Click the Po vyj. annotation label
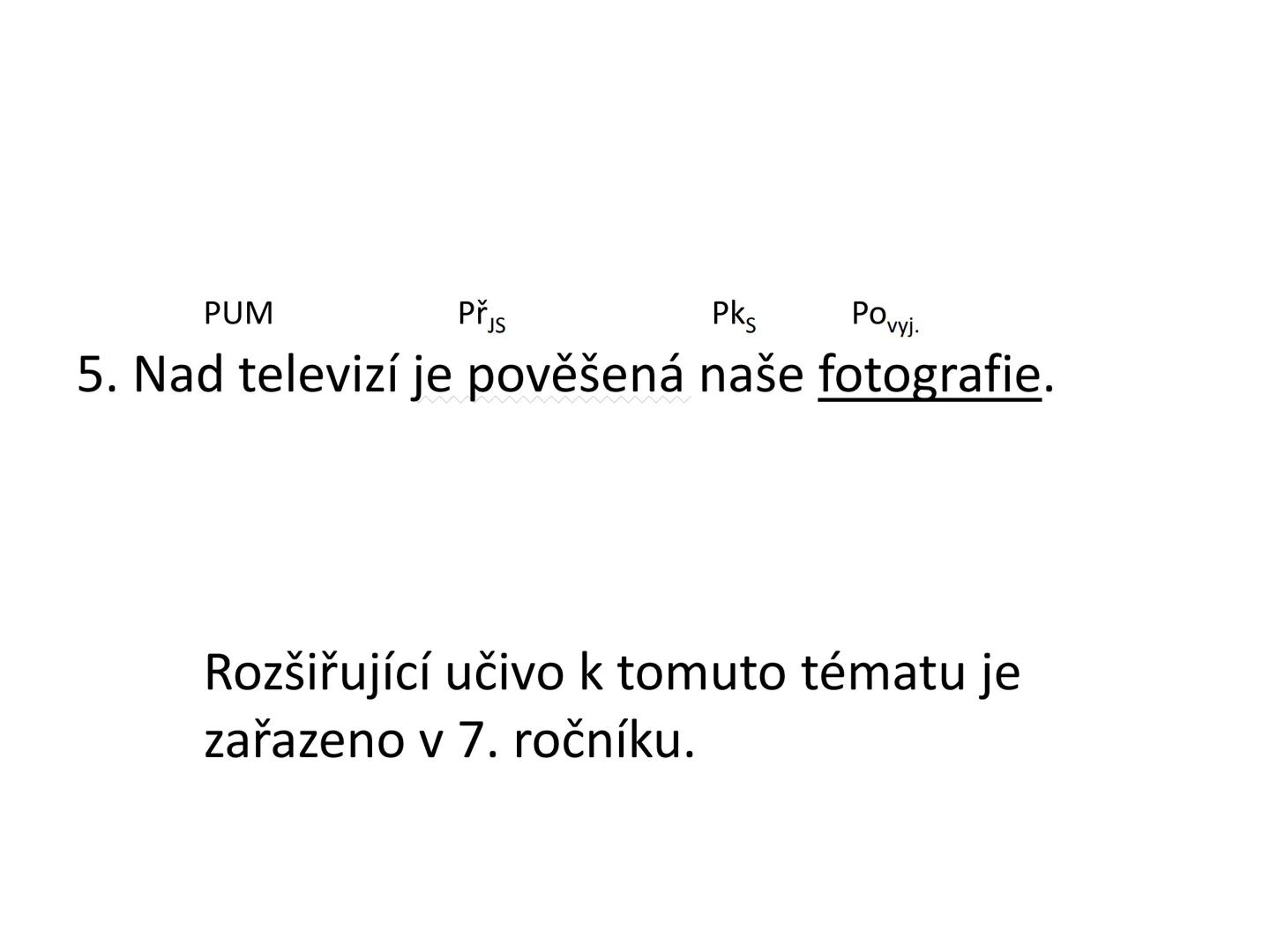 pyautogui.click(x=885, y=316)
